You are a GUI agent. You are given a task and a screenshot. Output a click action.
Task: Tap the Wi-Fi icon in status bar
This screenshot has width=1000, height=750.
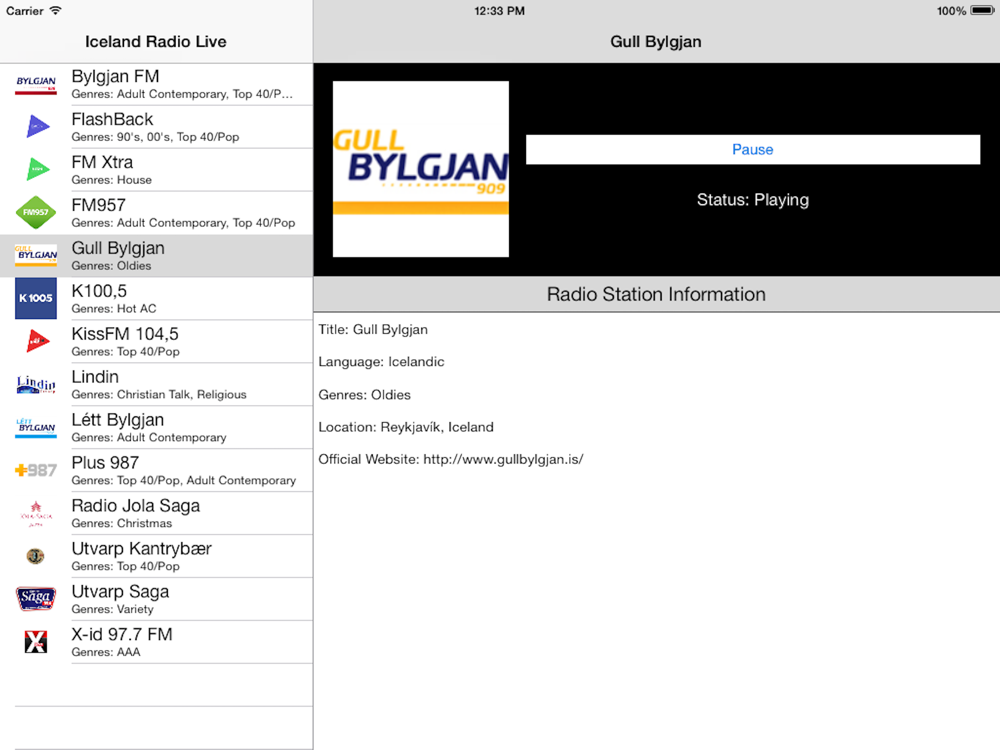point(55,10)
